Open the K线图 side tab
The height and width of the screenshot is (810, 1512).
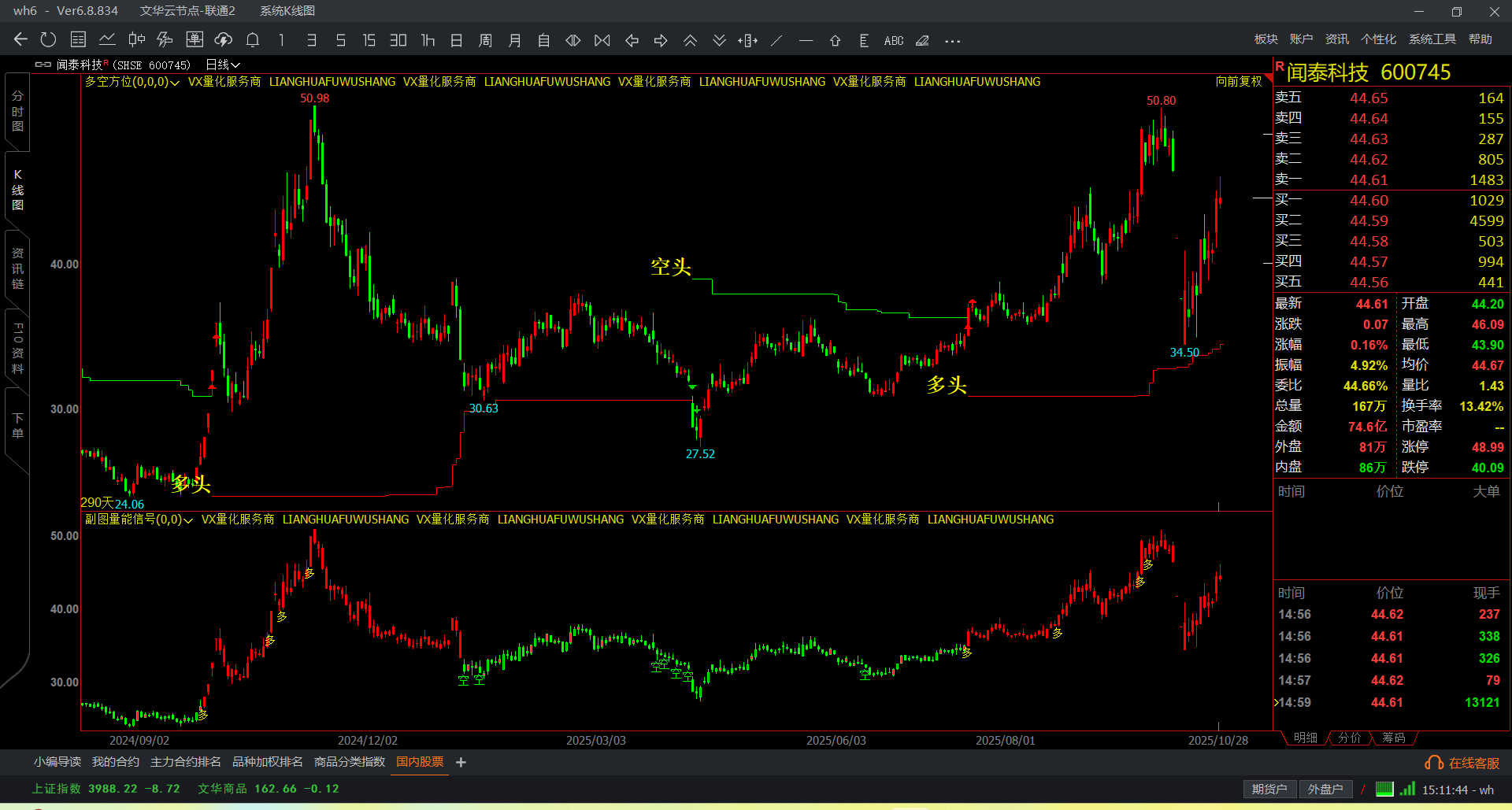pos(17,190)
